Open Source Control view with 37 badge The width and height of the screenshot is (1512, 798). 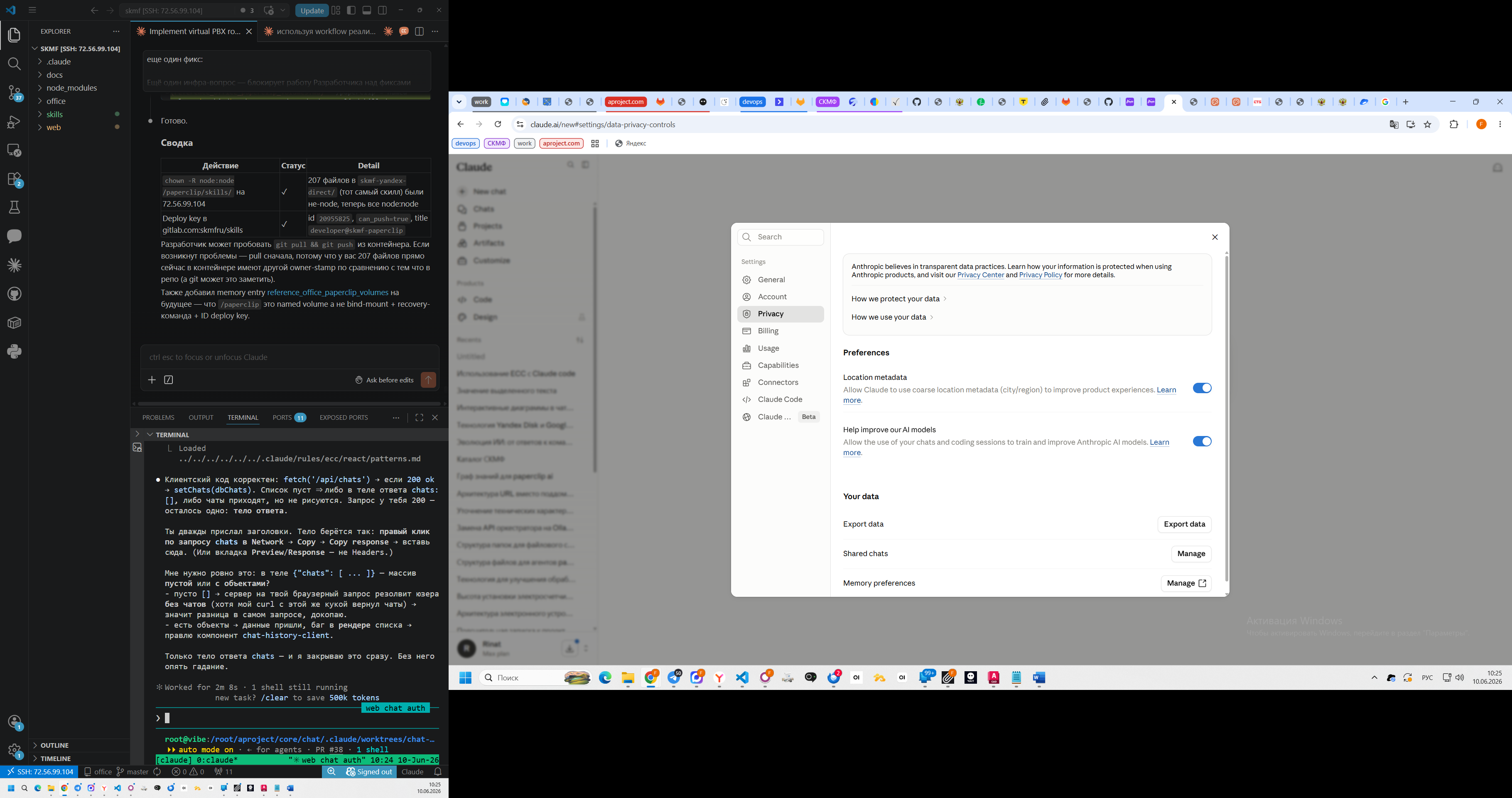14,93
